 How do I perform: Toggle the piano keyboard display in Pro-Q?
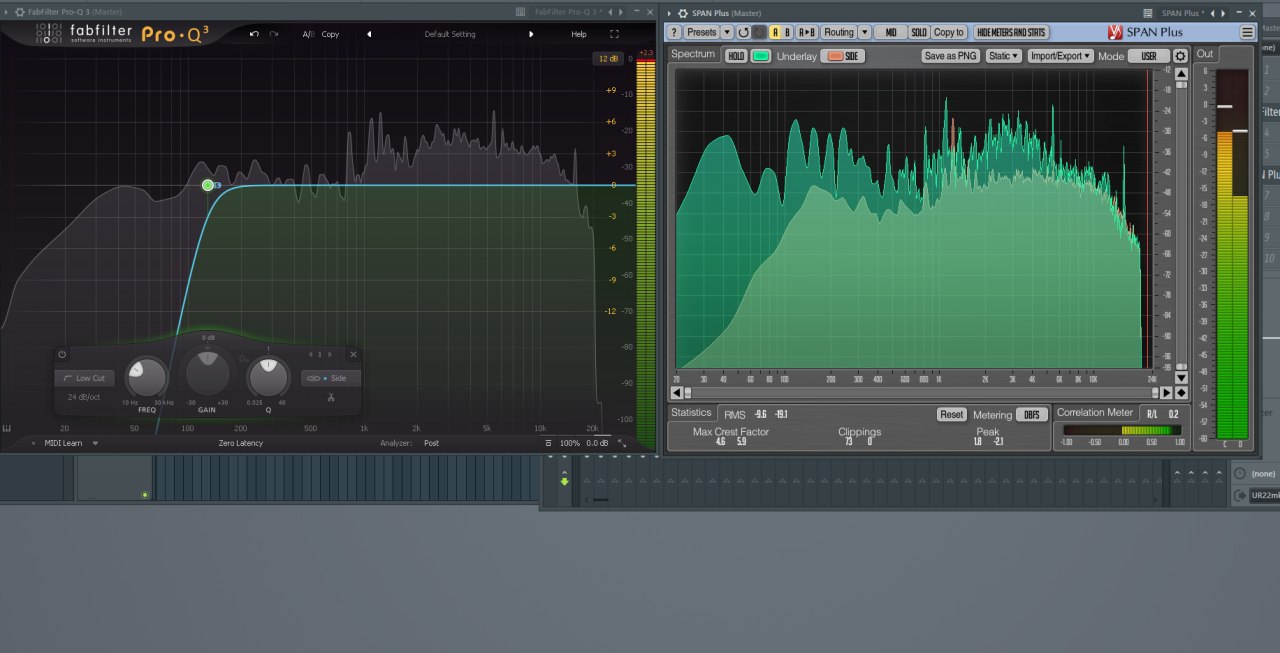click(7, 429)
